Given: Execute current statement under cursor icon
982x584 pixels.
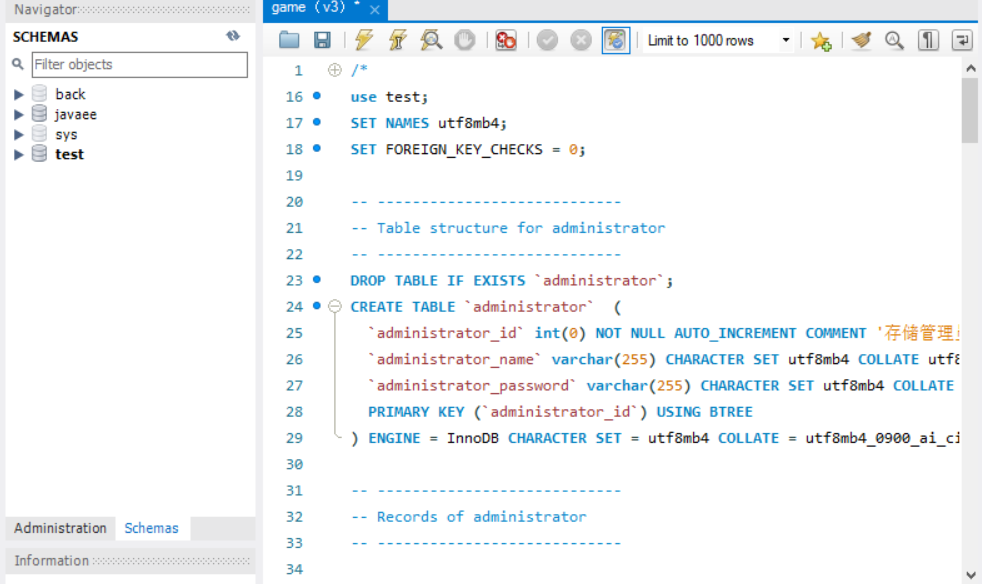Looking at the screenshot, I should 397,40.
